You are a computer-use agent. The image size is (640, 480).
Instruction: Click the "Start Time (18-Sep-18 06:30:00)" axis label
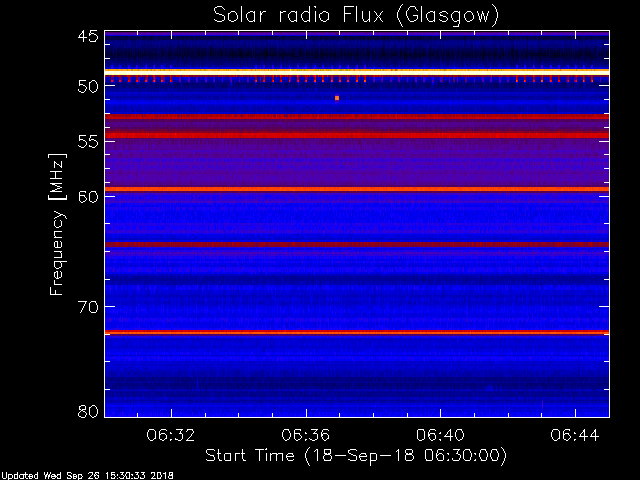356,455
